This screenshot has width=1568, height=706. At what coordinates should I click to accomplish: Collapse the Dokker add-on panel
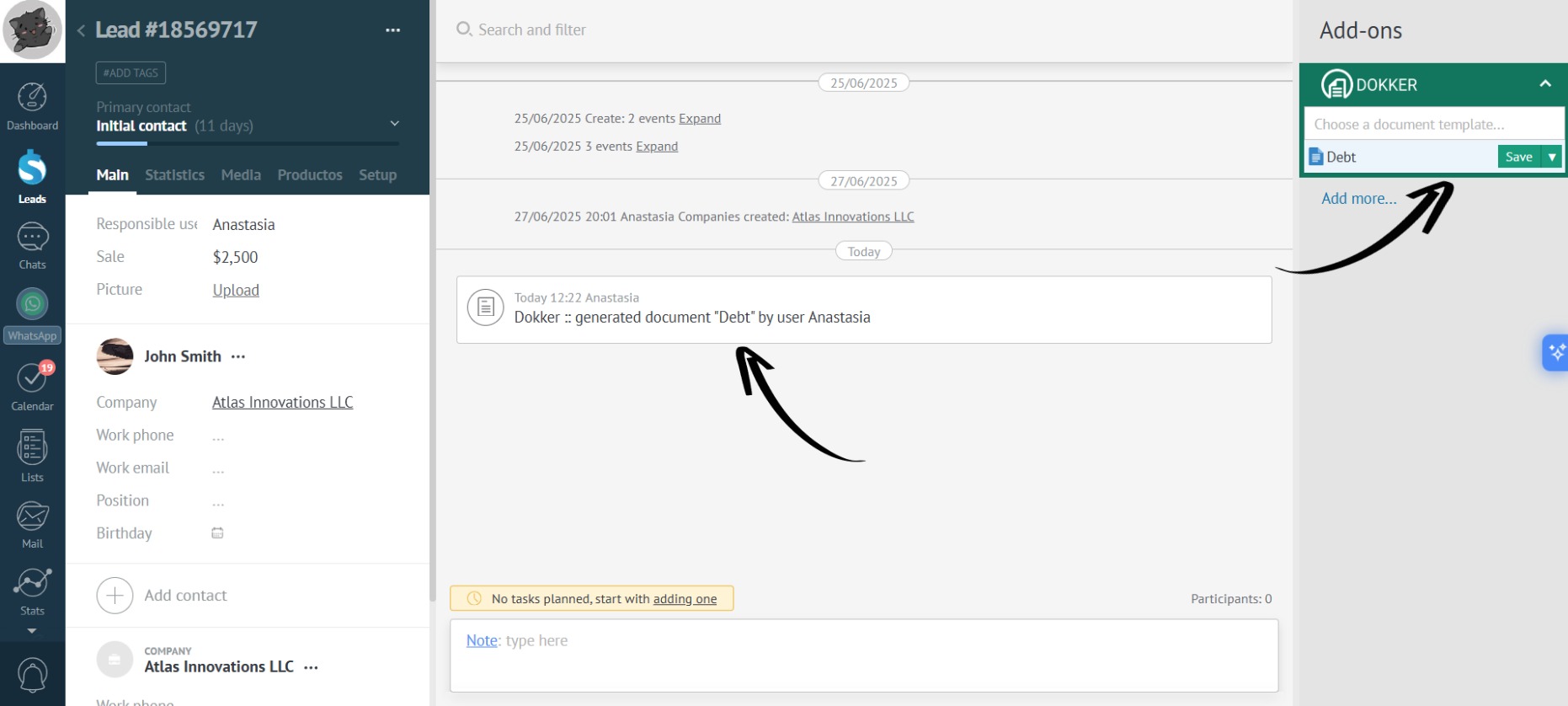1544,84
